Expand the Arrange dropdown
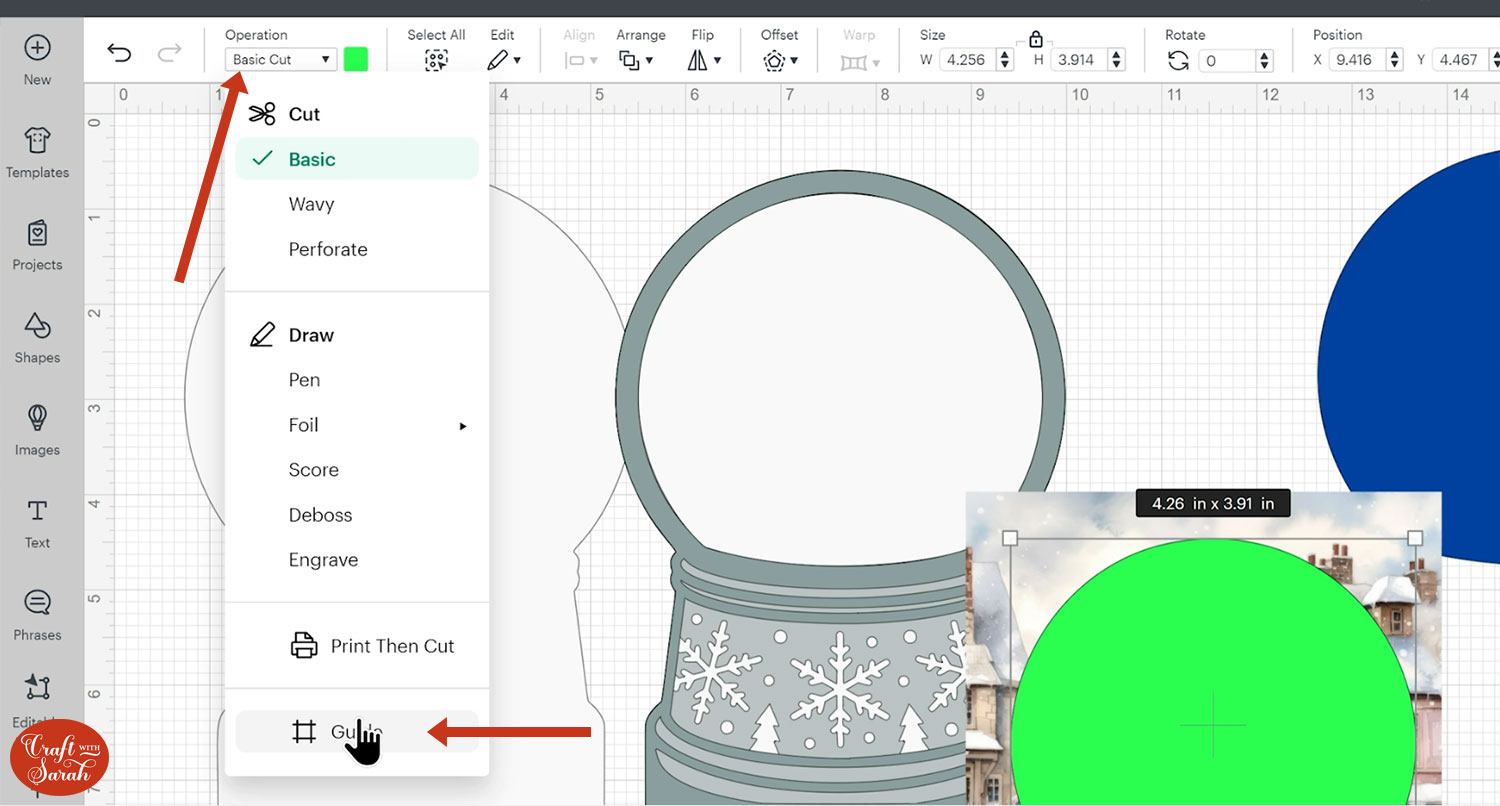The image size is (1500, 806). 636,60
